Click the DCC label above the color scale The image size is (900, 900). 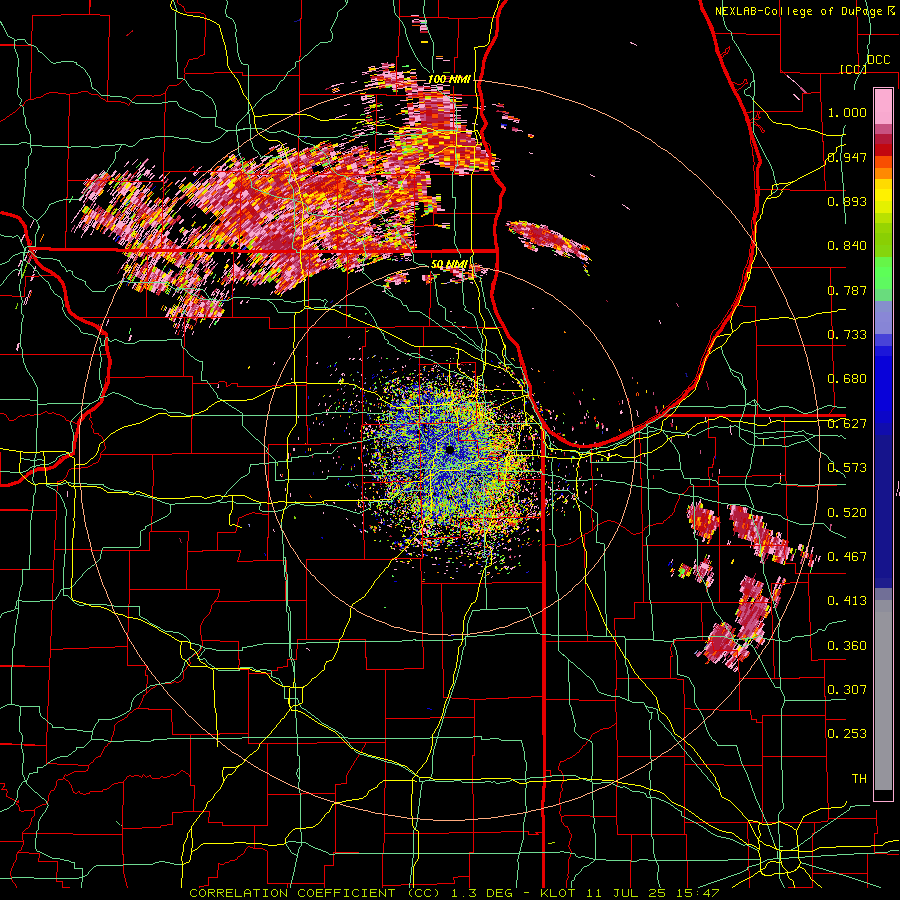pos(879,60)
